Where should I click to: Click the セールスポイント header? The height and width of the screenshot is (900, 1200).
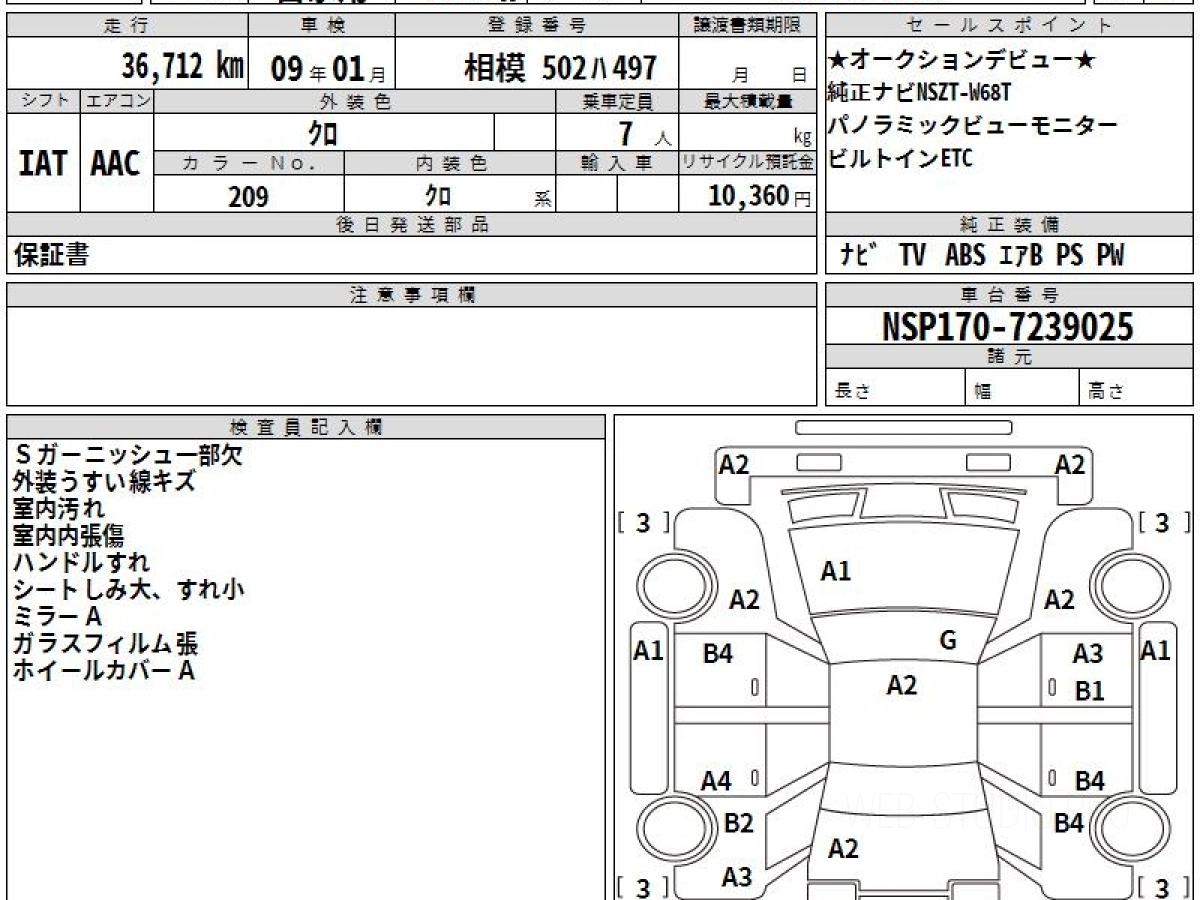coord(1009,26)
